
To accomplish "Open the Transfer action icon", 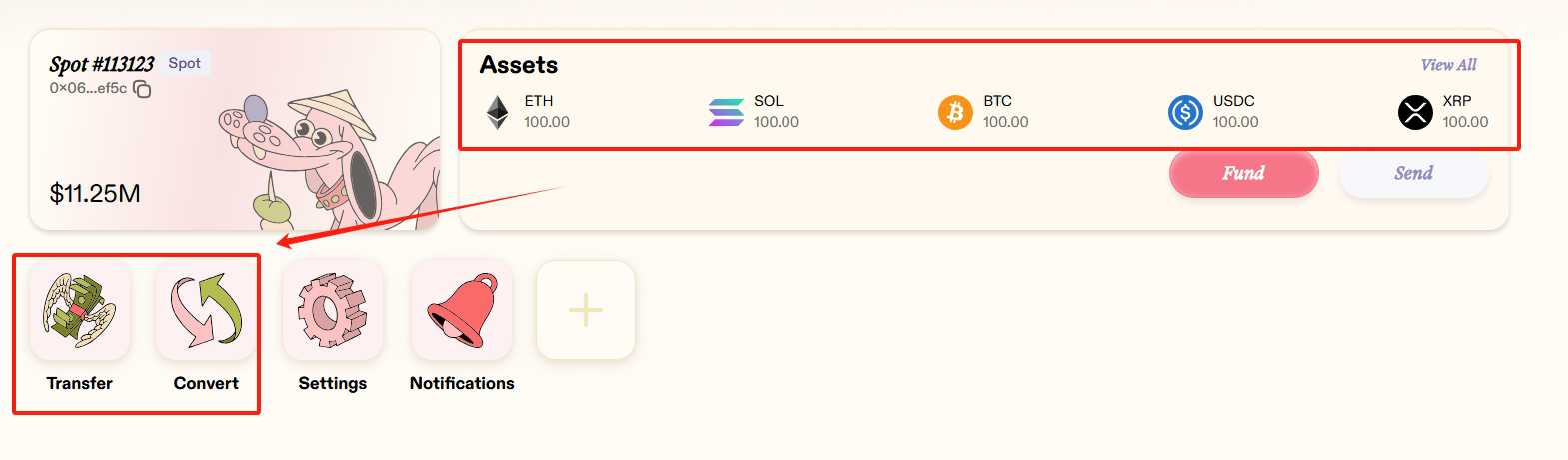I will 80,310.
